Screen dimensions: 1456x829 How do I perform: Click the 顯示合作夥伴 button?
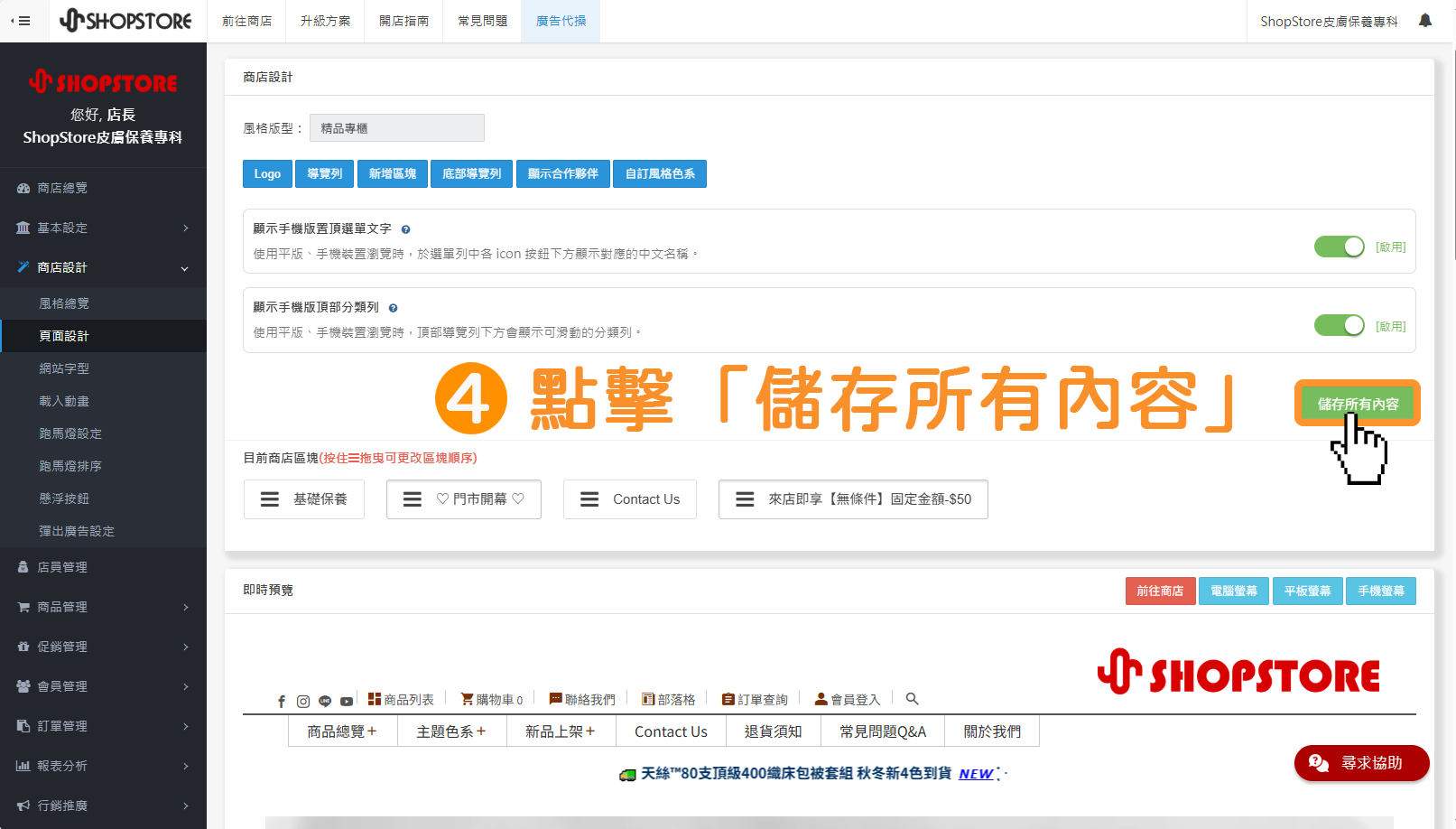(x=563, y=173)
